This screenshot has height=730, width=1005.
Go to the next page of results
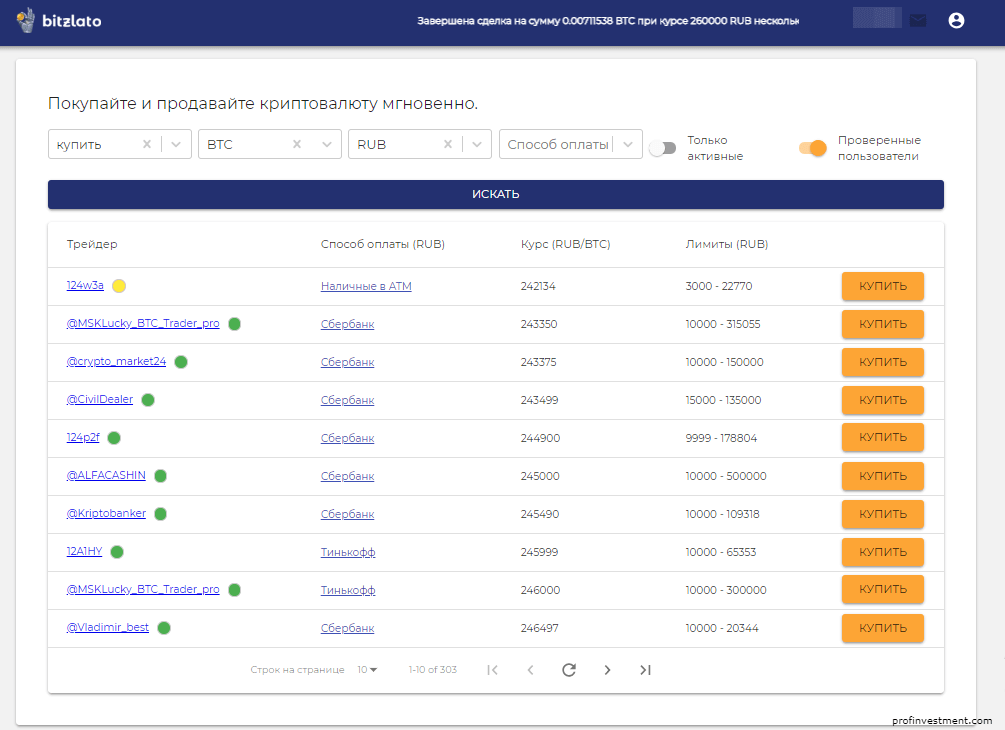607,670
